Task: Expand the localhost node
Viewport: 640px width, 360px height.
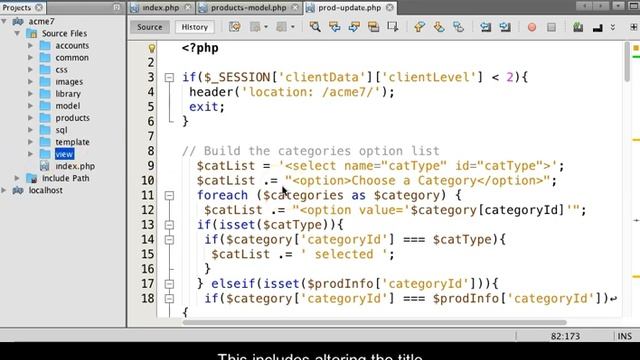Action: click(x=4, y=190)
